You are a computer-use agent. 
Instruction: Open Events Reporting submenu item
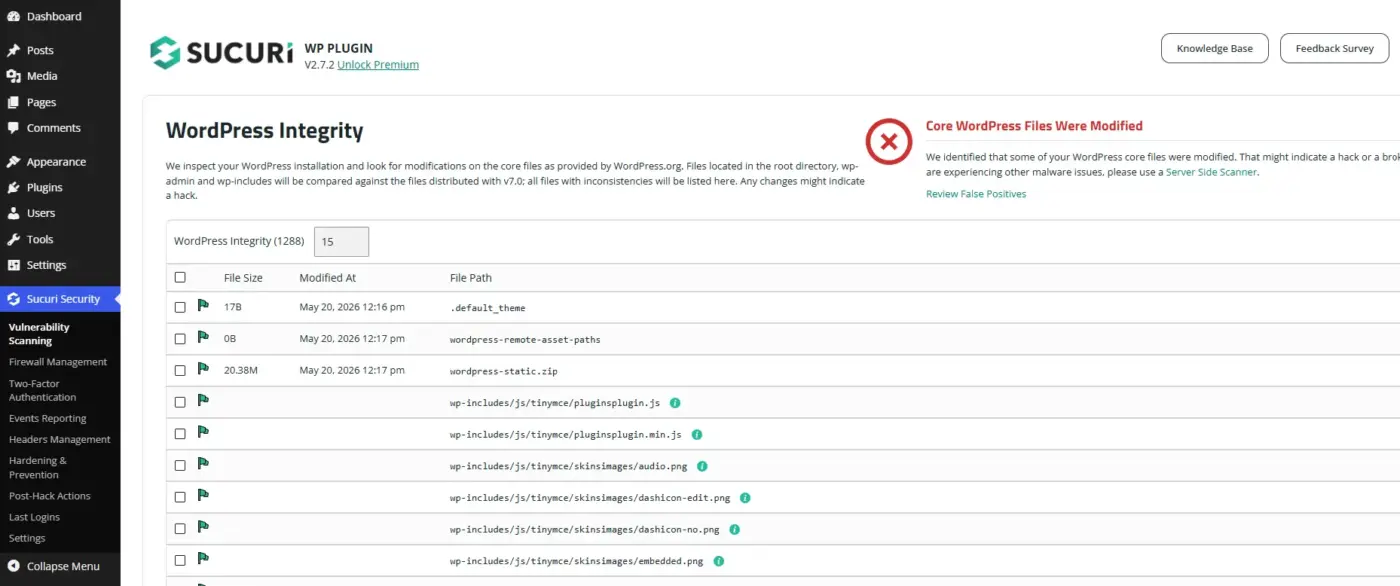point(48,418)
